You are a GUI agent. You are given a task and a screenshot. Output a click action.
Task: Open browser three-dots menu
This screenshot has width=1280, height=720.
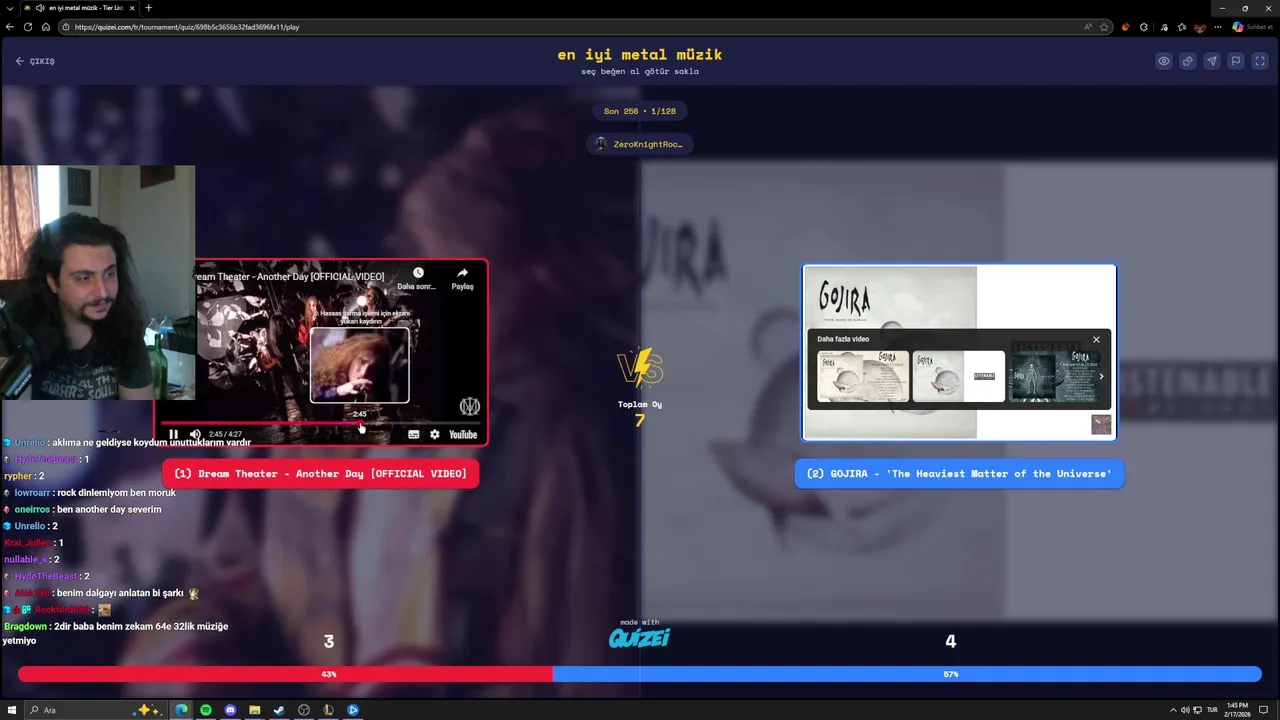1218,27
